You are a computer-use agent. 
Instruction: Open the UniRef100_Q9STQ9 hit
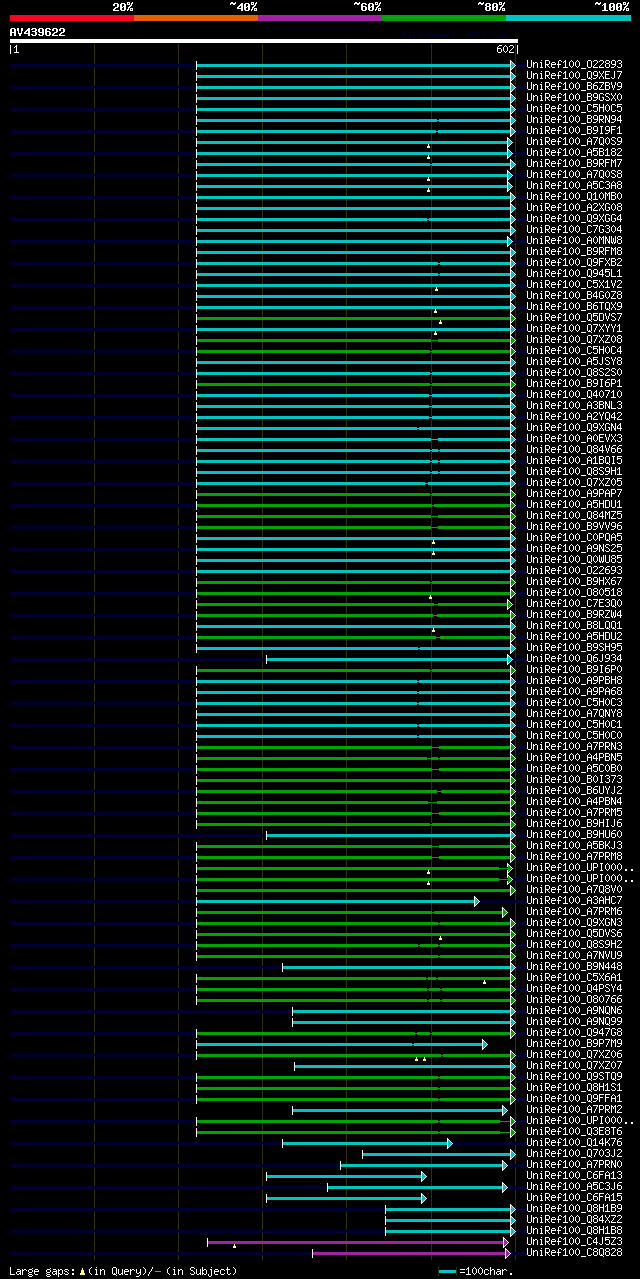click(574, 1076)
